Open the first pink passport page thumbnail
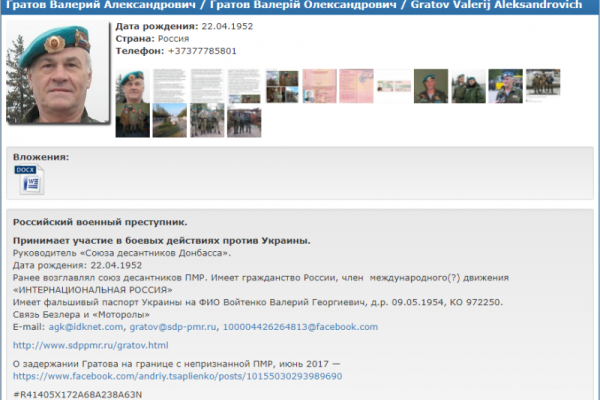This screenshot has width=600, height=400. (x=320, y=86)
